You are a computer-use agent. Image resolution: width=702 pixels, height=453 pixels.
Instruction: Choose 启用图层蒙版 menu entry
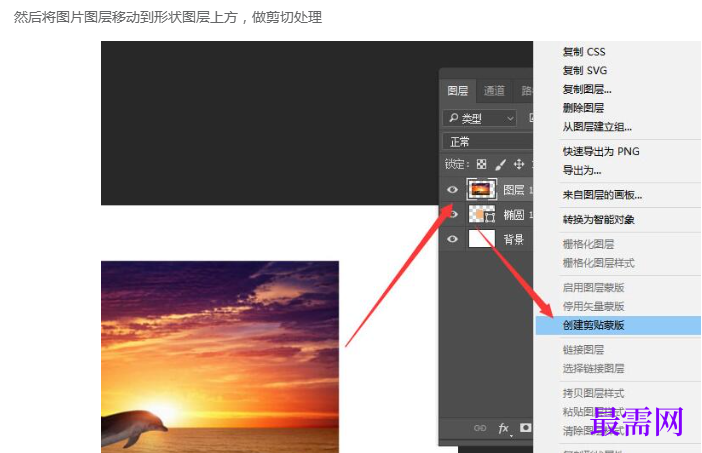pos(593,287)
